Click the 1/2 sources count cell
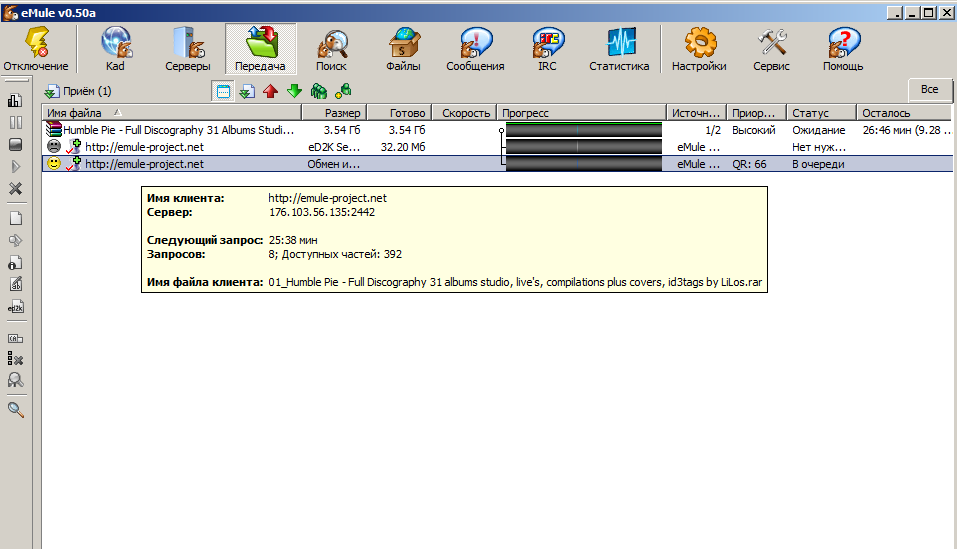957x549 pixels. coord(713,130)
